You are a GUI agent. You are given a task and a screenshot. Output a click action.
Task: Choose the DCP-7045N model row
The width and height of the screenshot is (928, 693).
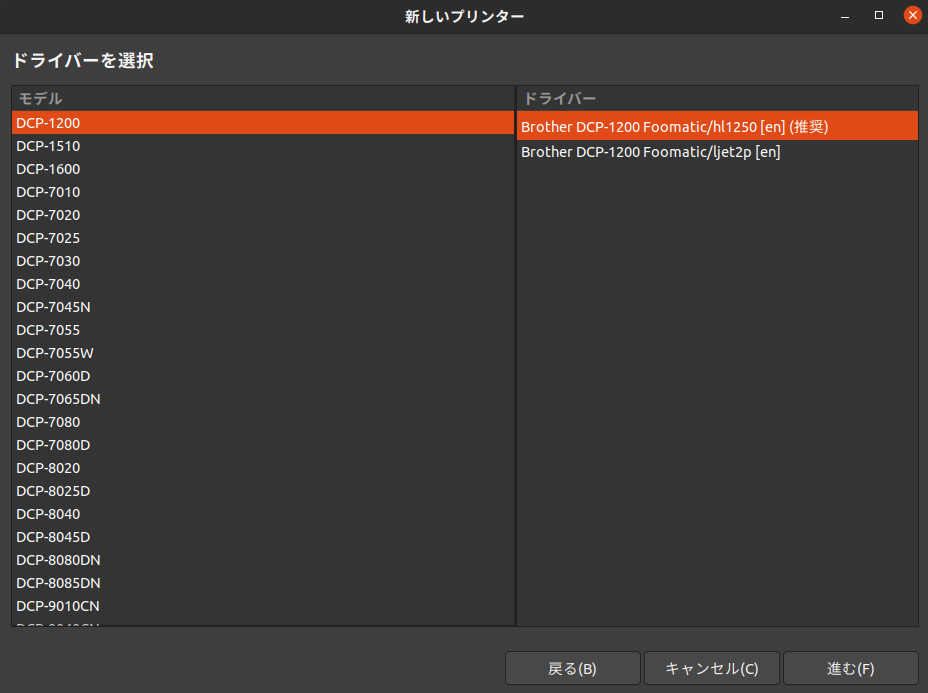(x=53, y=307)
